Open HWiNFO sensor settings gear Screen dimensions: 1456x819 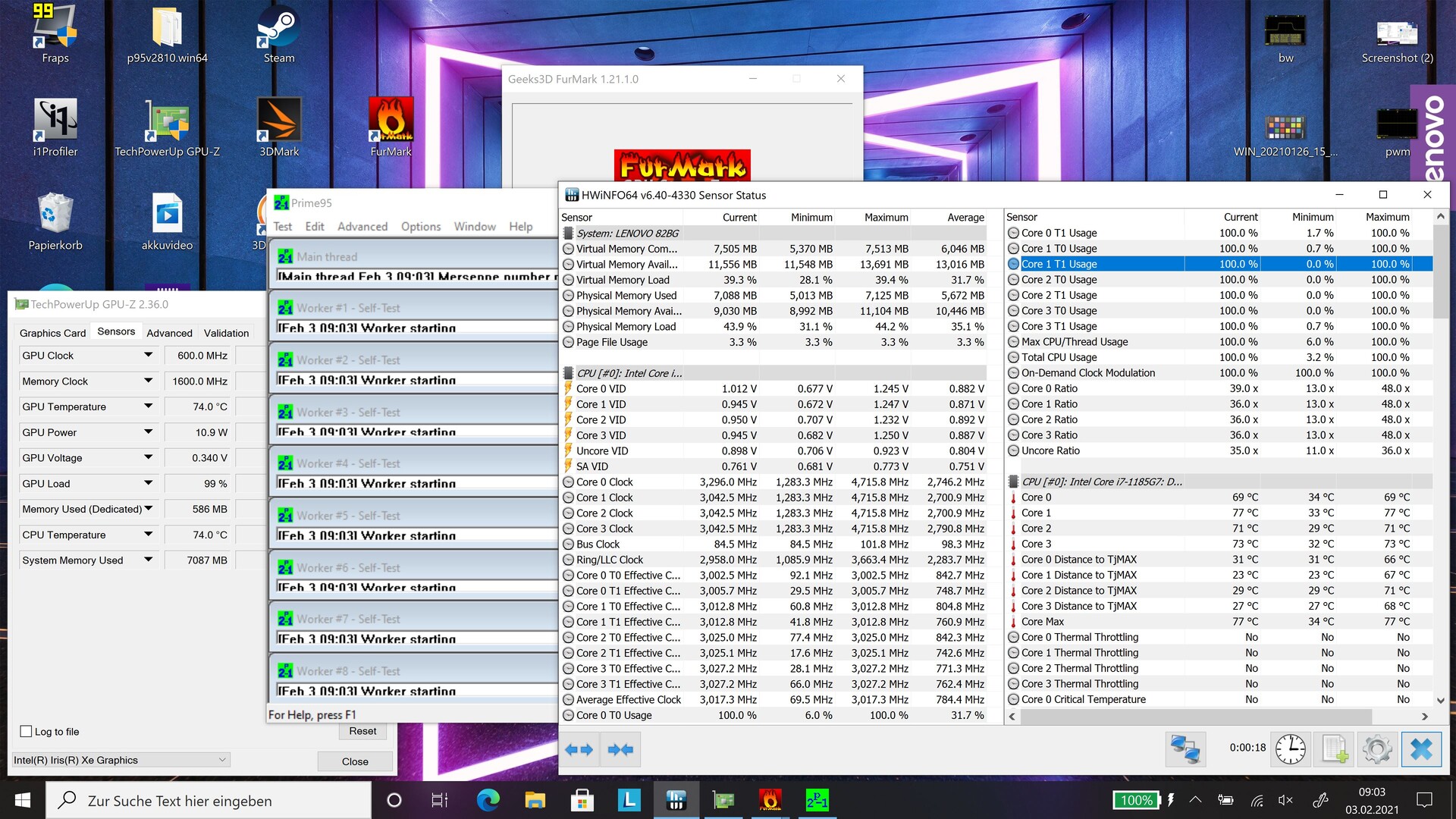tap(1377, 749)
